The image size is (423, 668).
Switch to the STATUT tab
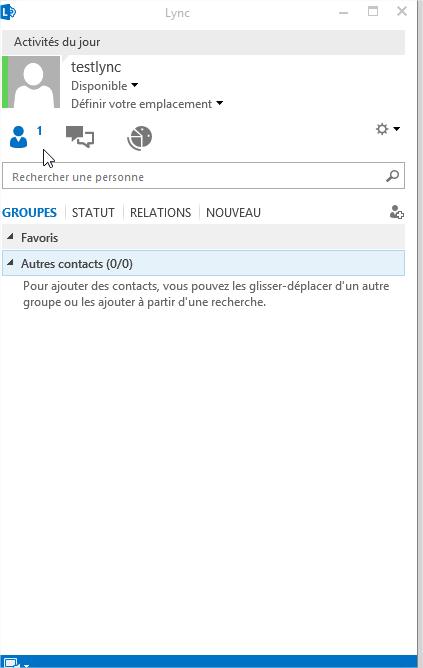tap(93, 212)
